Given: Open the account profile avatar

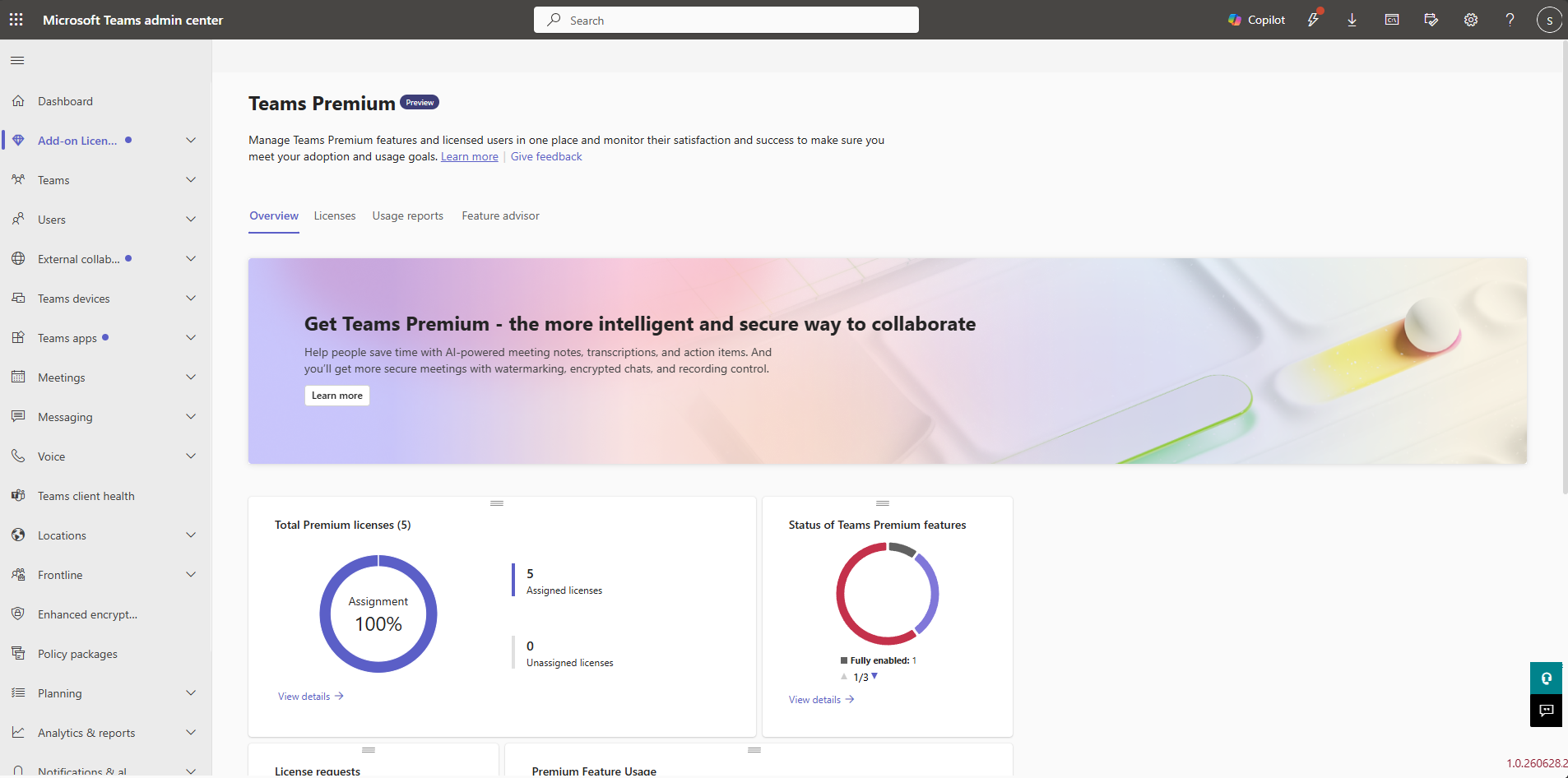Looking at the screenshot, I should pos(1549,20).
